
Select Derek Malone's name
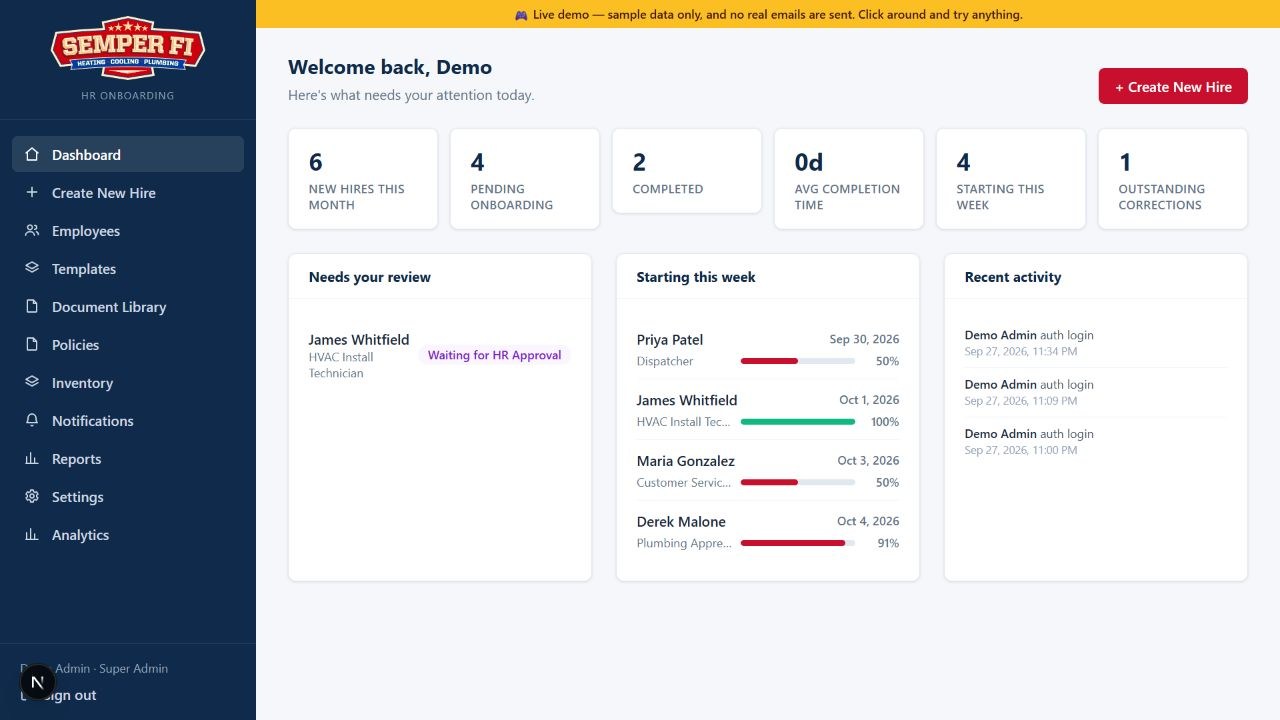681,522
